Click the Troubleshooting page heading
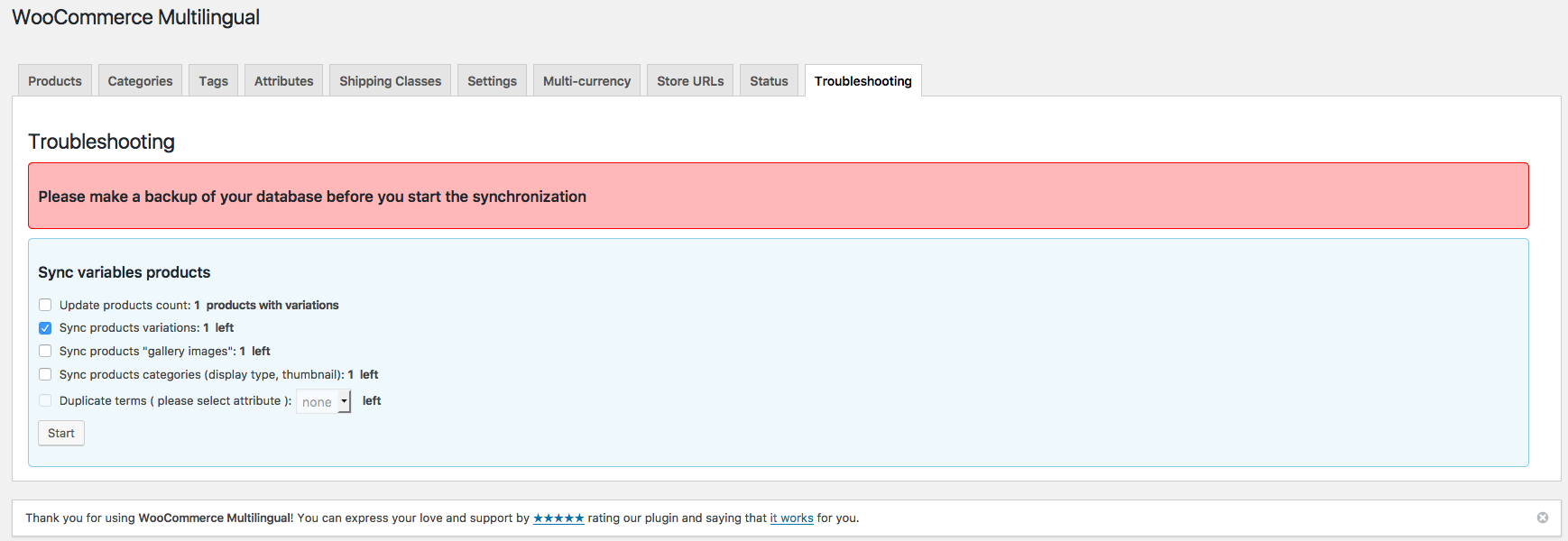 click(102, 142)
